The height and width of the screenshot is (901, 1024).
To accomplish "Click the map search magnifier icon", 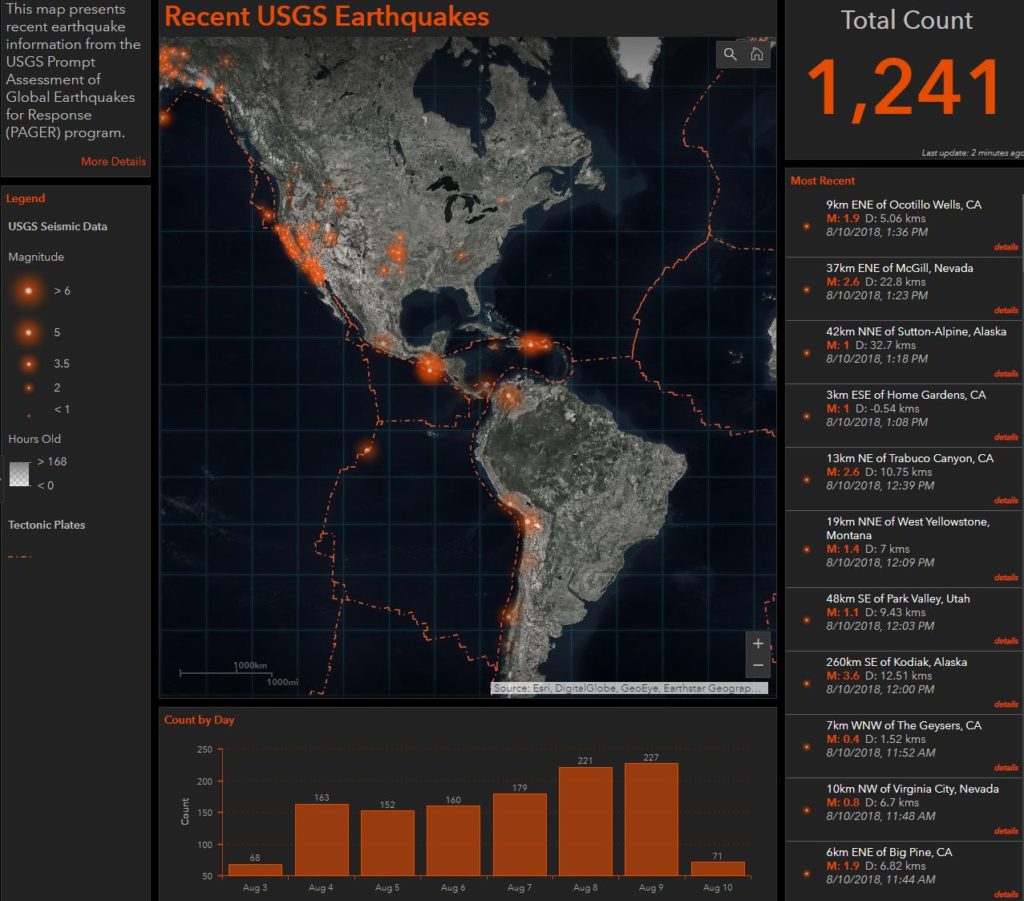I will point(730,54).
